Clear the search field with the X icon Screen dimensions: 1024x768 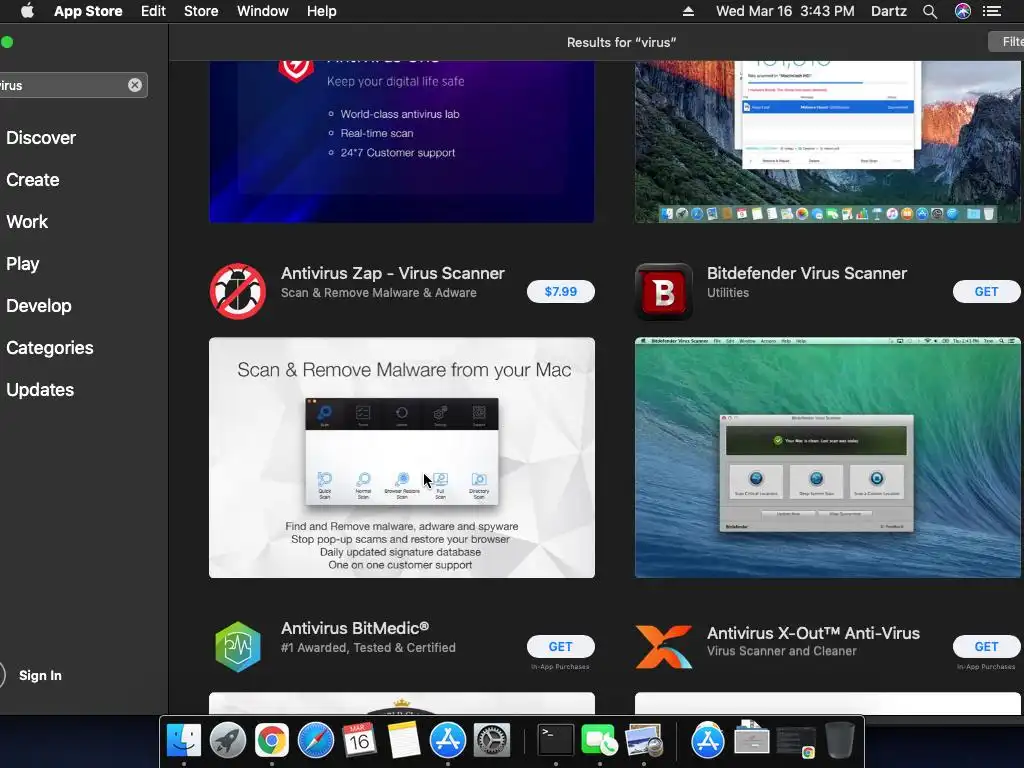point(135,85)
